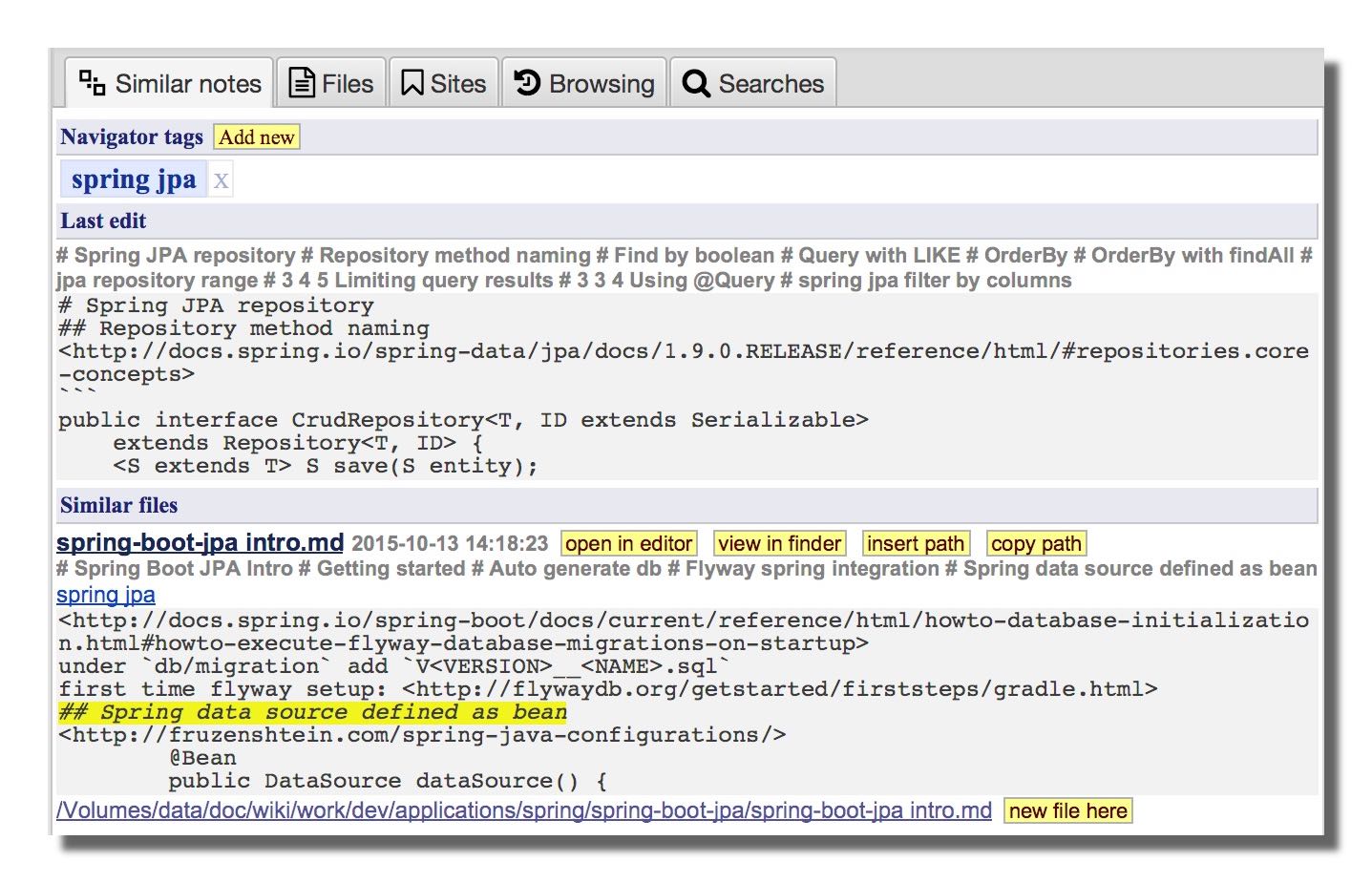Click the '# Spring JPA repository' code line
The height and width of the screenshot is (883, 1372).
(x=216, y=305)
